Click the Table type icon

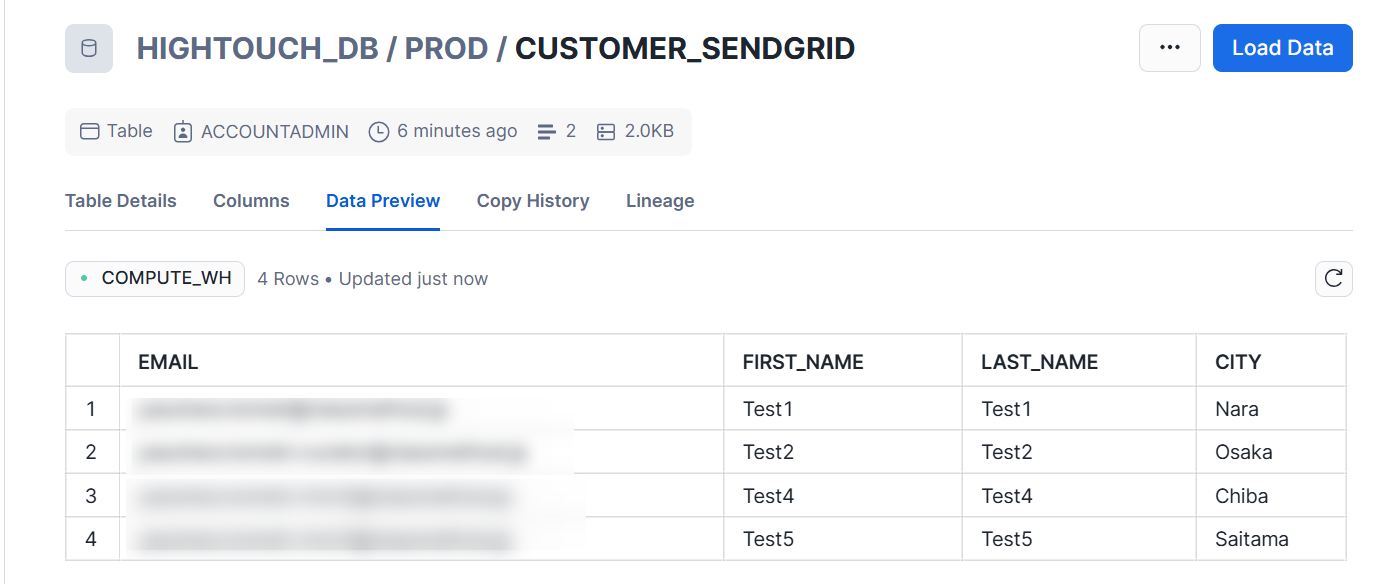tap(90, 131)
